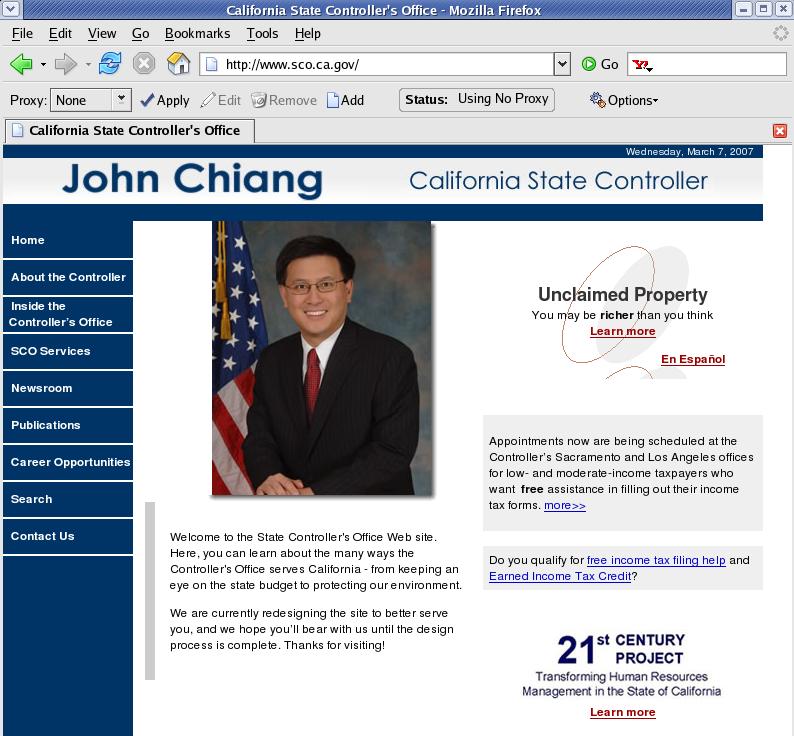The height and width of the screenshot is (736, 794).
Task: Apply the proxy setting with checkmark
Action: click(164, 100)
